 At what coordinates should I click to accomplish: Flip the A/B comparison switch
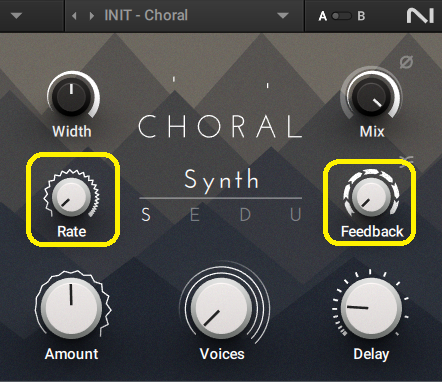point(342,16)
